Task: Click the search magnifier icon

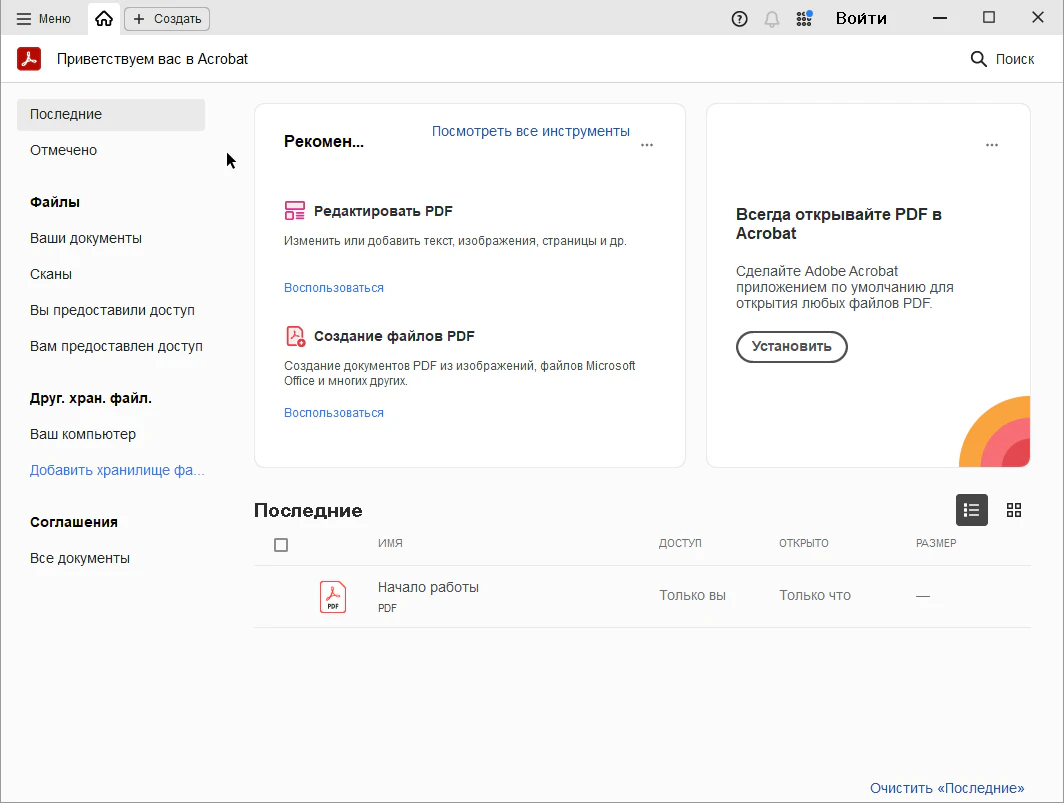Action: click(x=979, y=59)
